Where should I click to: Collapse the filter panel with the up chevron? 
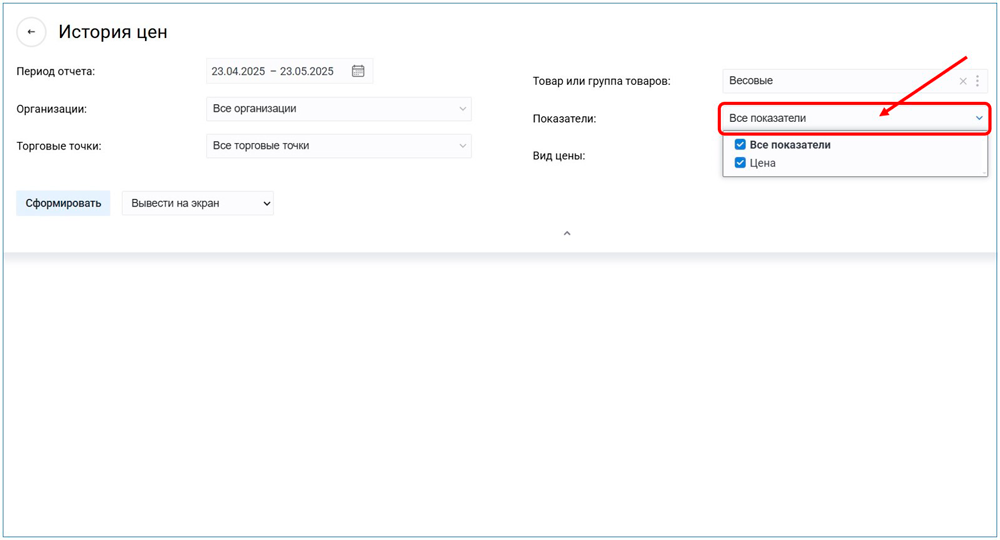click(567, 233)
